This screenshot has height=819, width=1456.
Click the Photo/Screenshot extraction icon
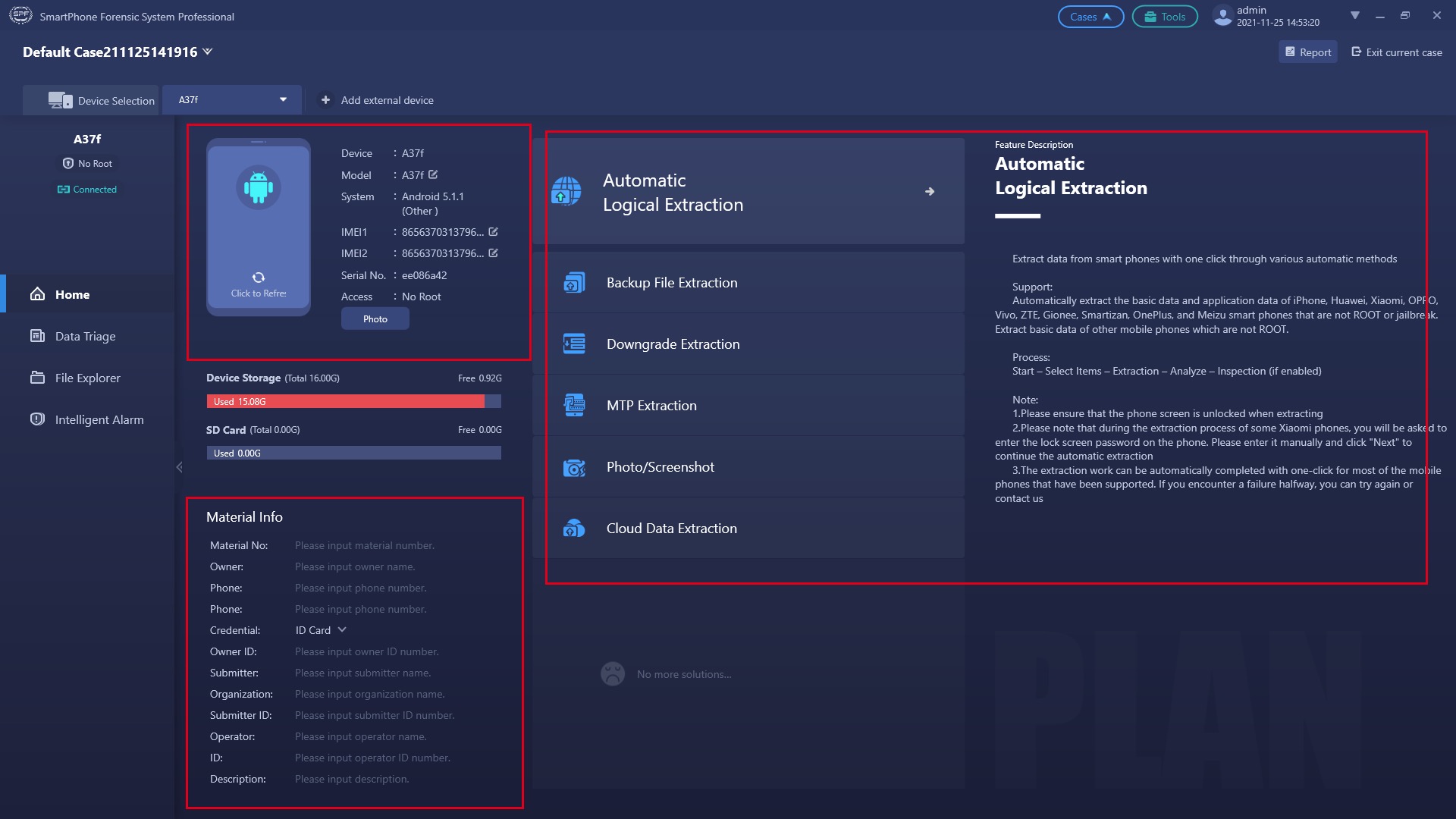tap(573, 466)
